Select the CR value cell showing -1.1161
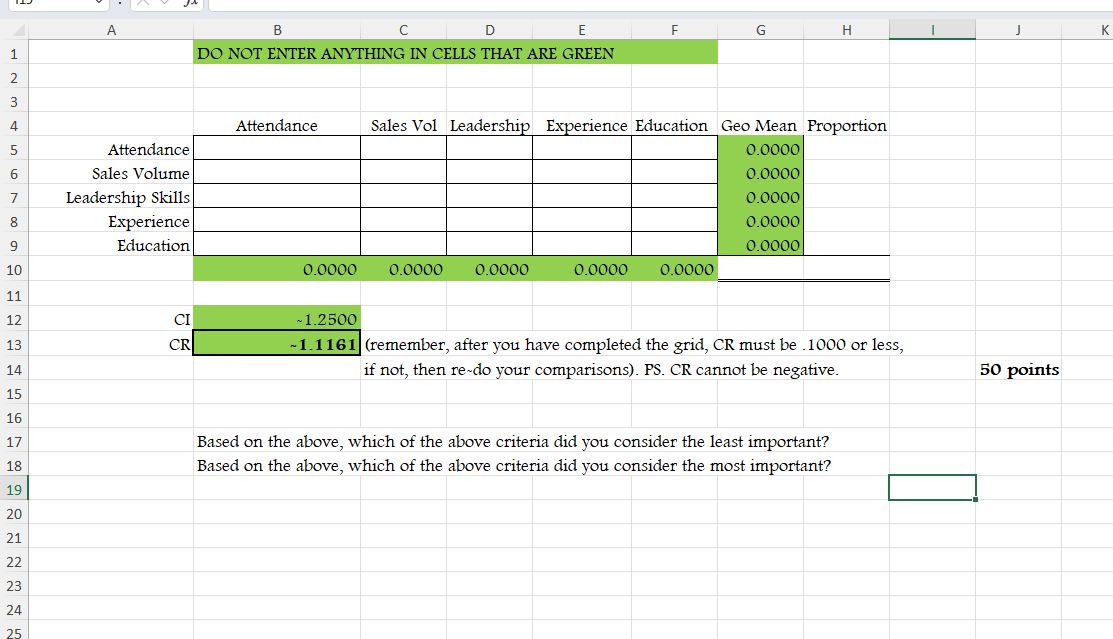The height and width of the screenshot is (639, 1113). coord(277,343)
